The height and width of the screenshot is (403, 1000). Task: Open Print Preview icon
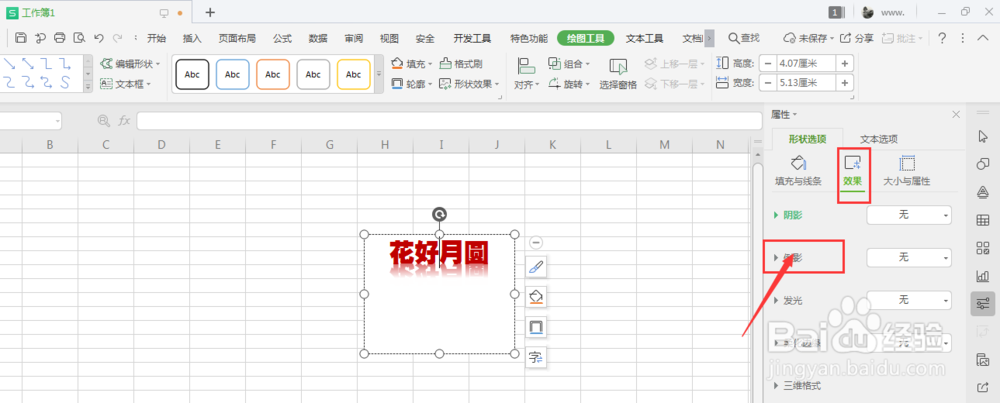(x=78, y=38)
